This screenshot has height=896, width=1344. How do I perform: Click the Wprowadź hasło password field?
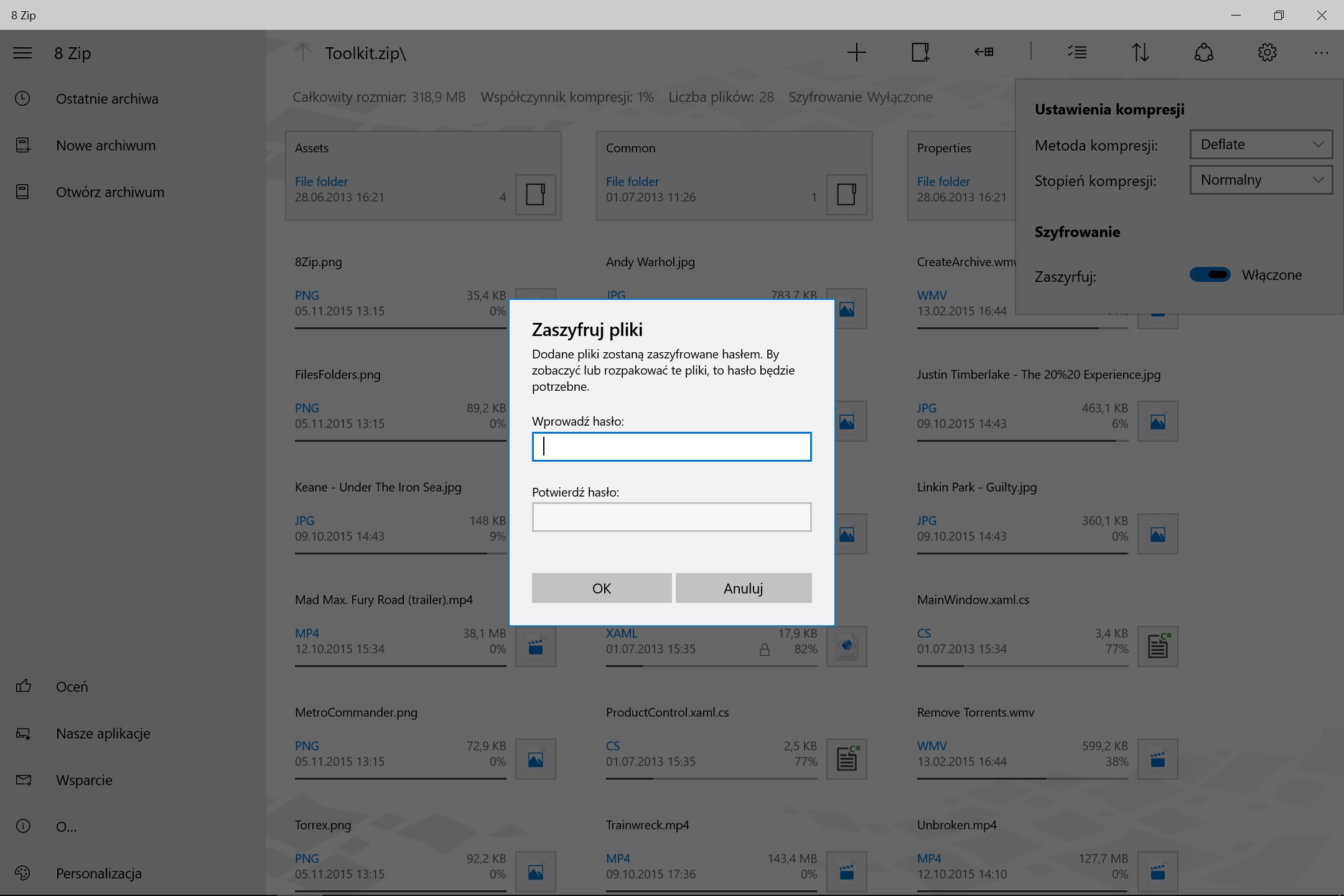pyautogui.click(x=671, y=447)
